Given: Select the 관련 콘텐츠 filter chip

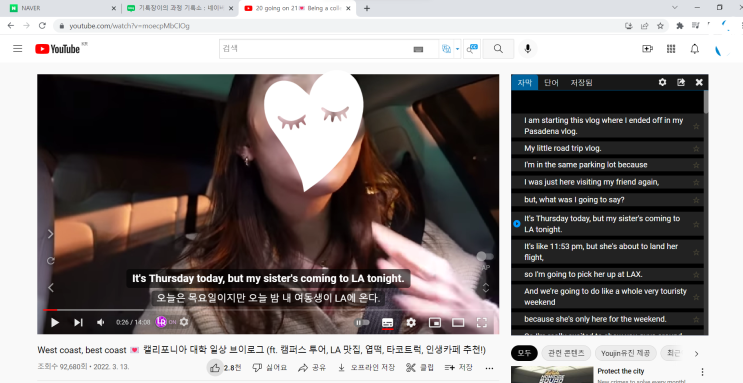Looking at the screenshot, I should 566,353.
